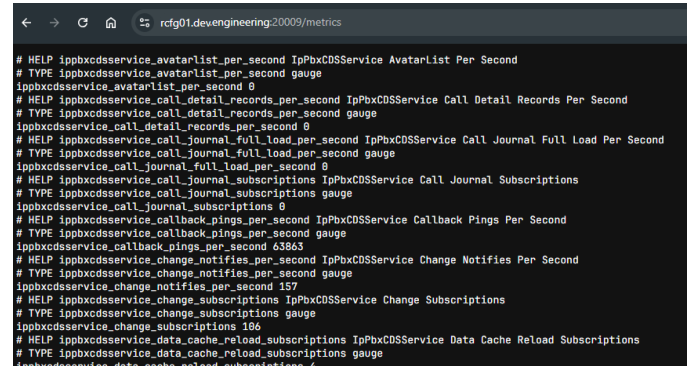Viewport: 688px width, 366px height.
Task: Click the callback_pings_per_second TYPE gauge line
Action: pyautogui.click(x=181, y=233)
